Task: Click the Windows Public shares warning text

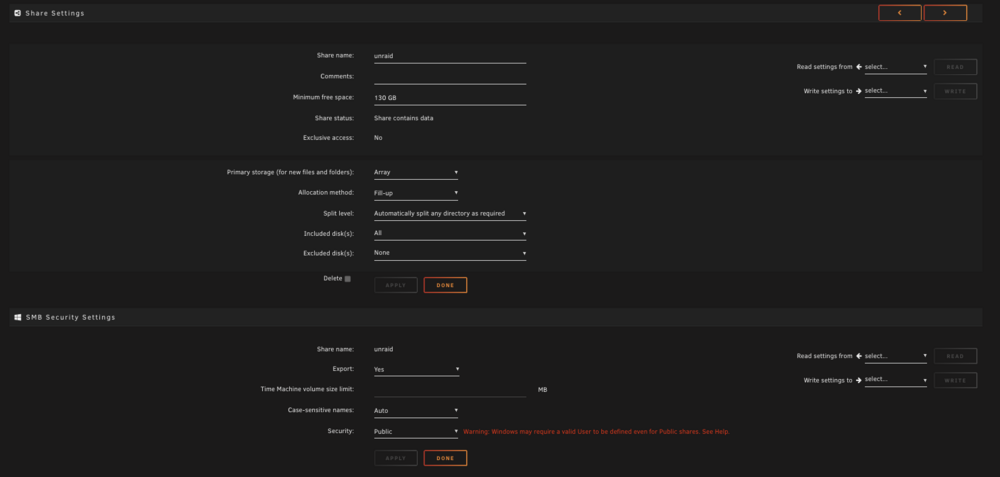Action: click(596, 432)
